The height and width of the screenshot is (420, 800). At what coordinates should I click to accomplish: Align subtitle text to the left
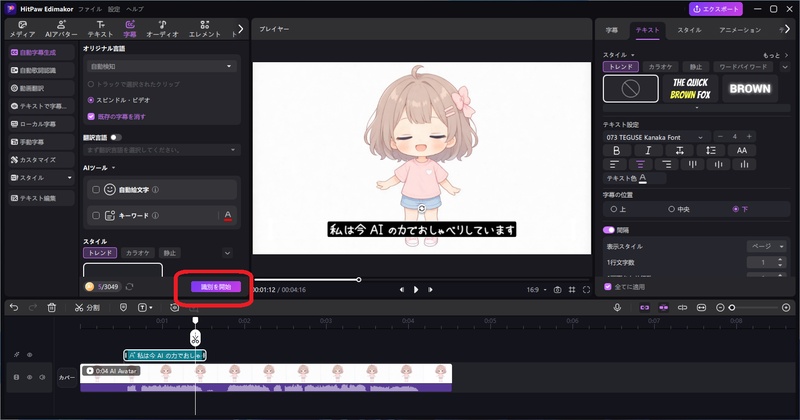pos(614,164)
